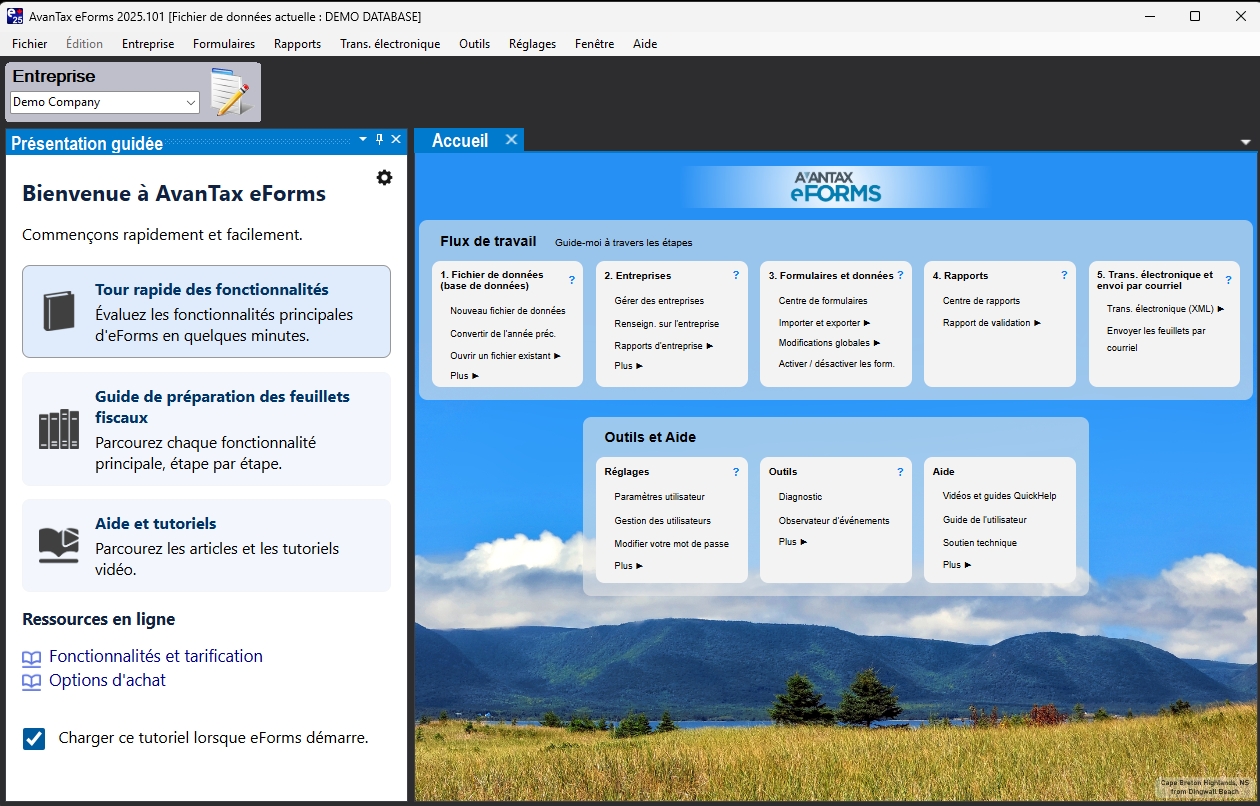Pin the Présentation guidée panel

[379, 140]
